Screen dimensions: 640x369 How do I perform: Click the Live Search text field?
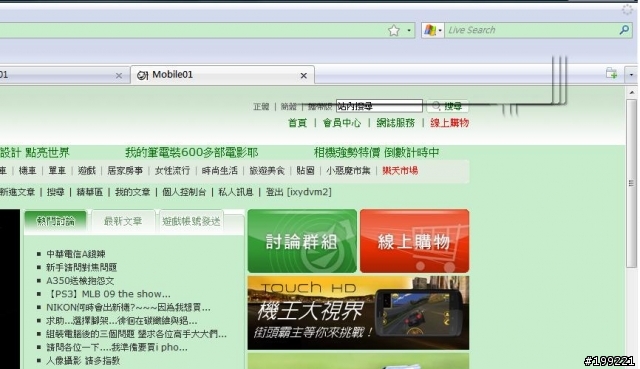click(x=531, y=30)
